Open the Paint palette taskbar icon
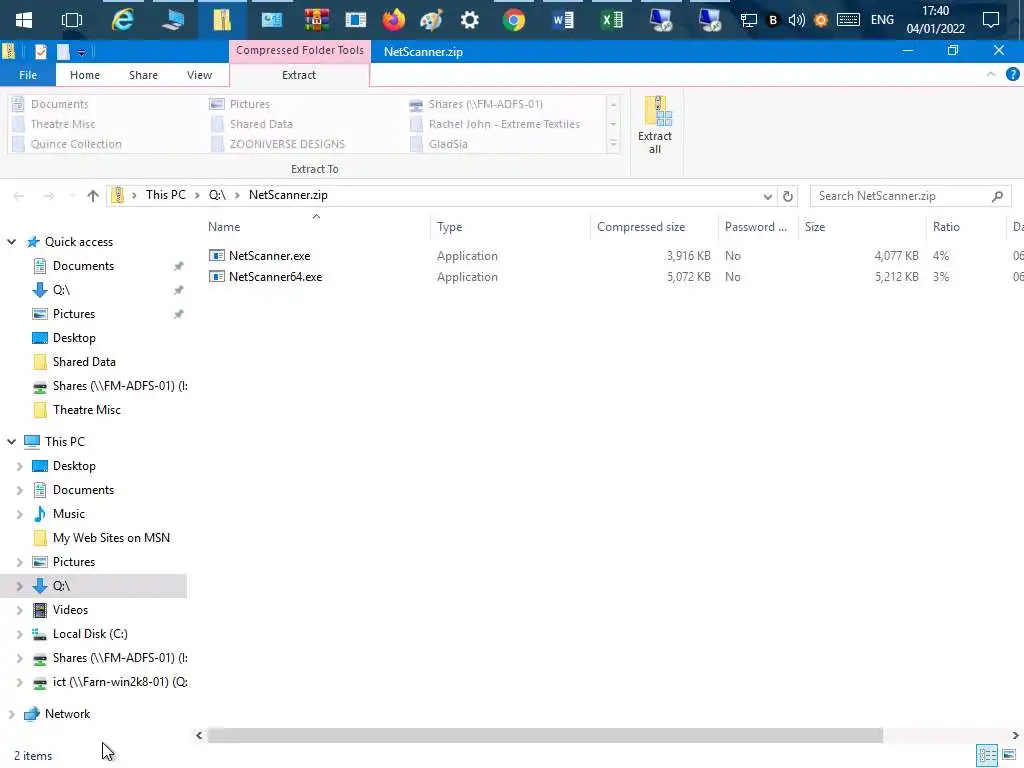The image size is (1024, 768). tap(431, 20)
